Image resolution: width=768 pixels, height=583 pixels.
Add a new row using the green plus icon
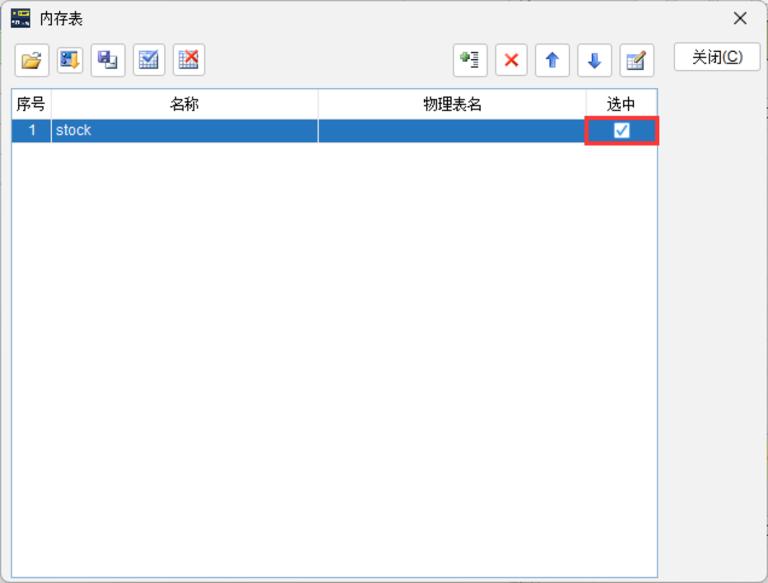coord(470,60)
